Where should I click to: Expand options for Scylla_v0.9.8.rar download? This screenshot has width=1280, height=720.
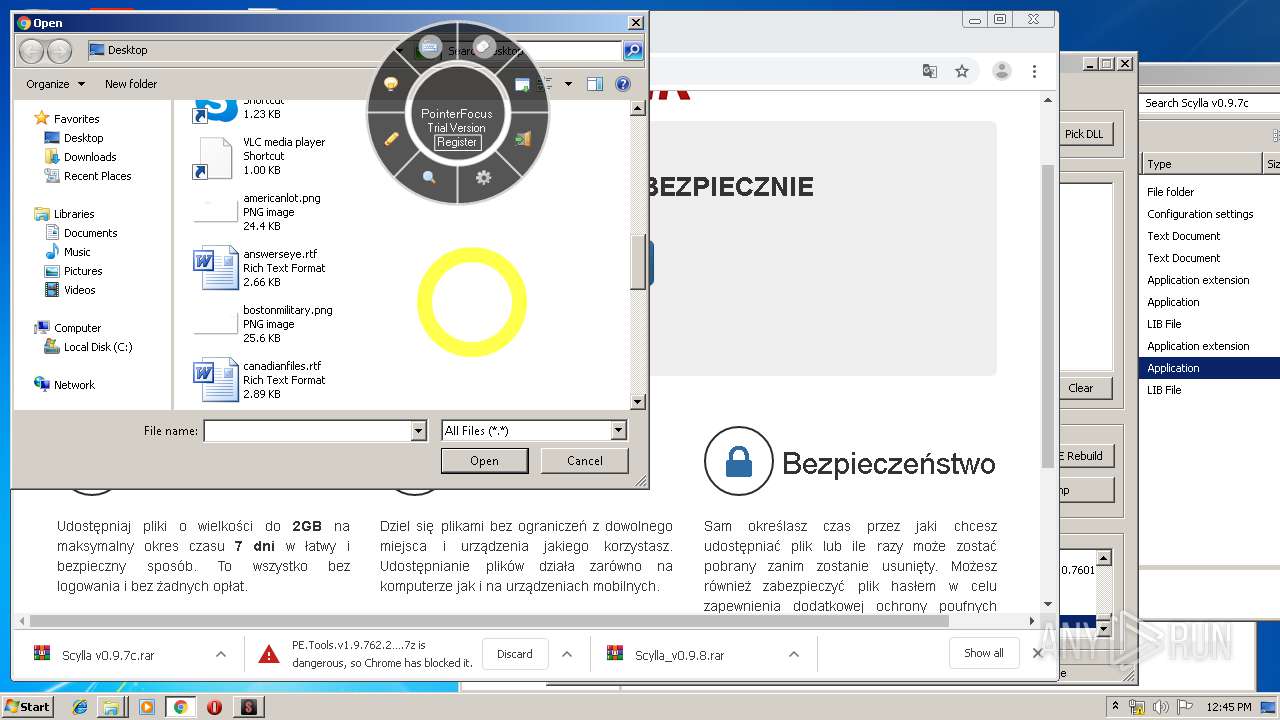(793, 655)
